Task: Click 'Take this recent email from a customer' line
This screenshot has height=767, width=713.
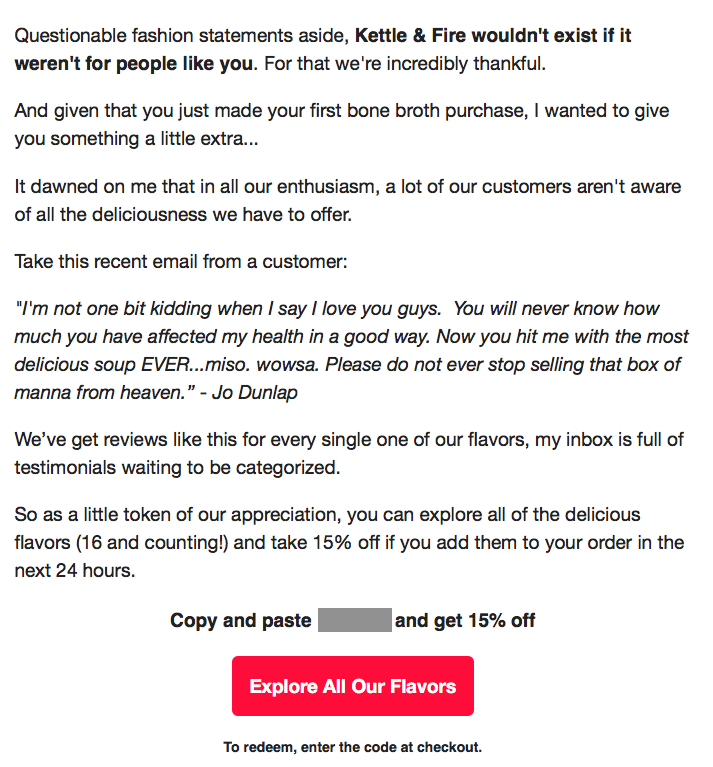Action: click(181, 261)
